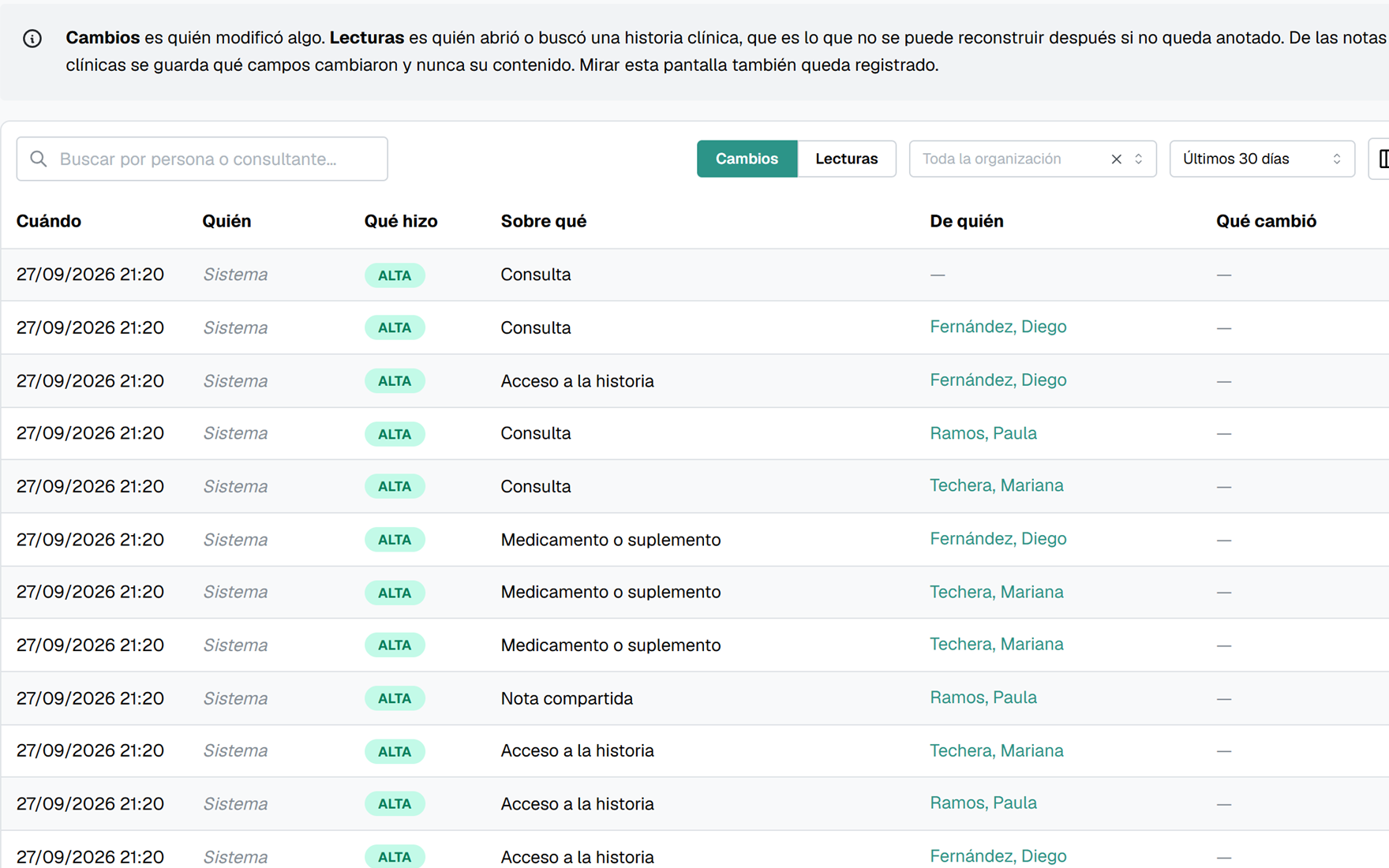The image size is (1389, 868).
Task: Open Ramos, Paula link in Consulta row
Action: 983,433
